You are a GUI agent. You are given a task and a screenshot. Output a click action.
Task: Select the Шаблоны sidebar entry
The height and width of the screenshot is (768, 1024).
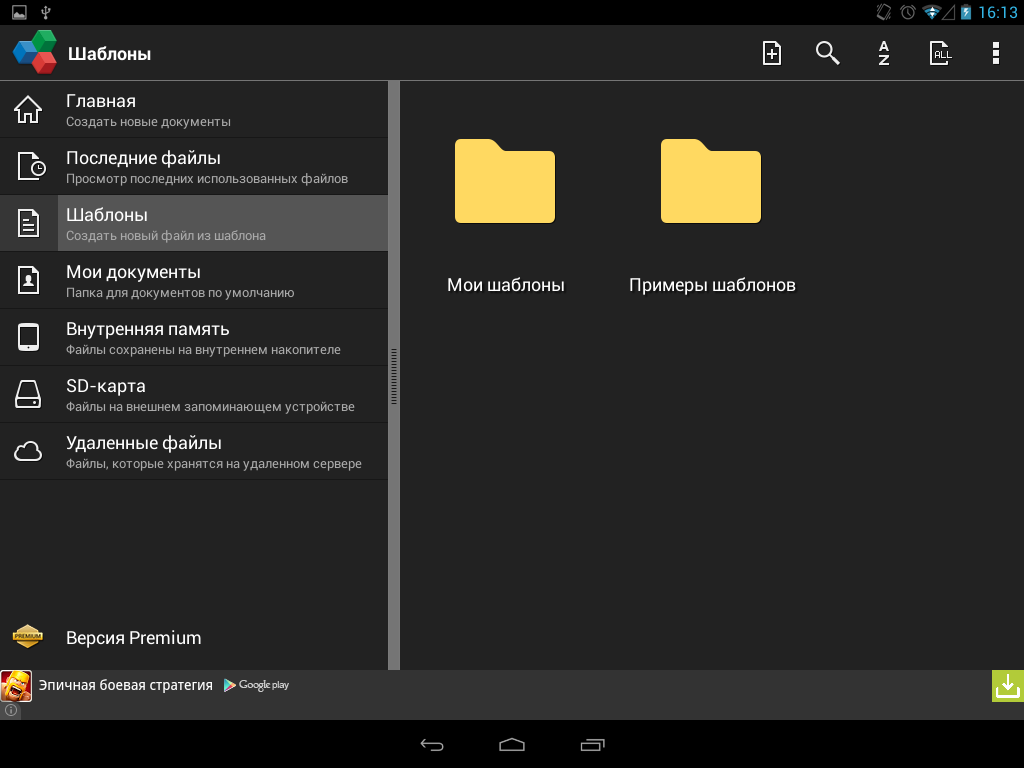193,224
